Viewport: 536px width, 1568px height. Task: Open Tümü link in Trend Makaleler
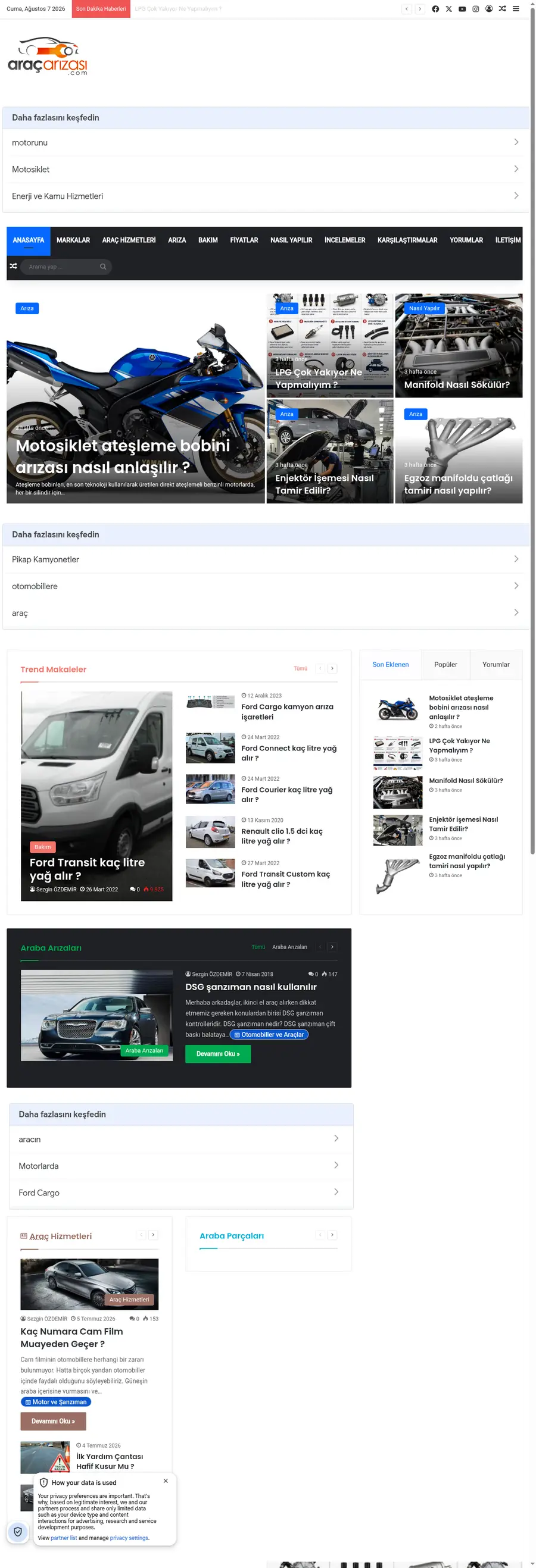[301, 668]
